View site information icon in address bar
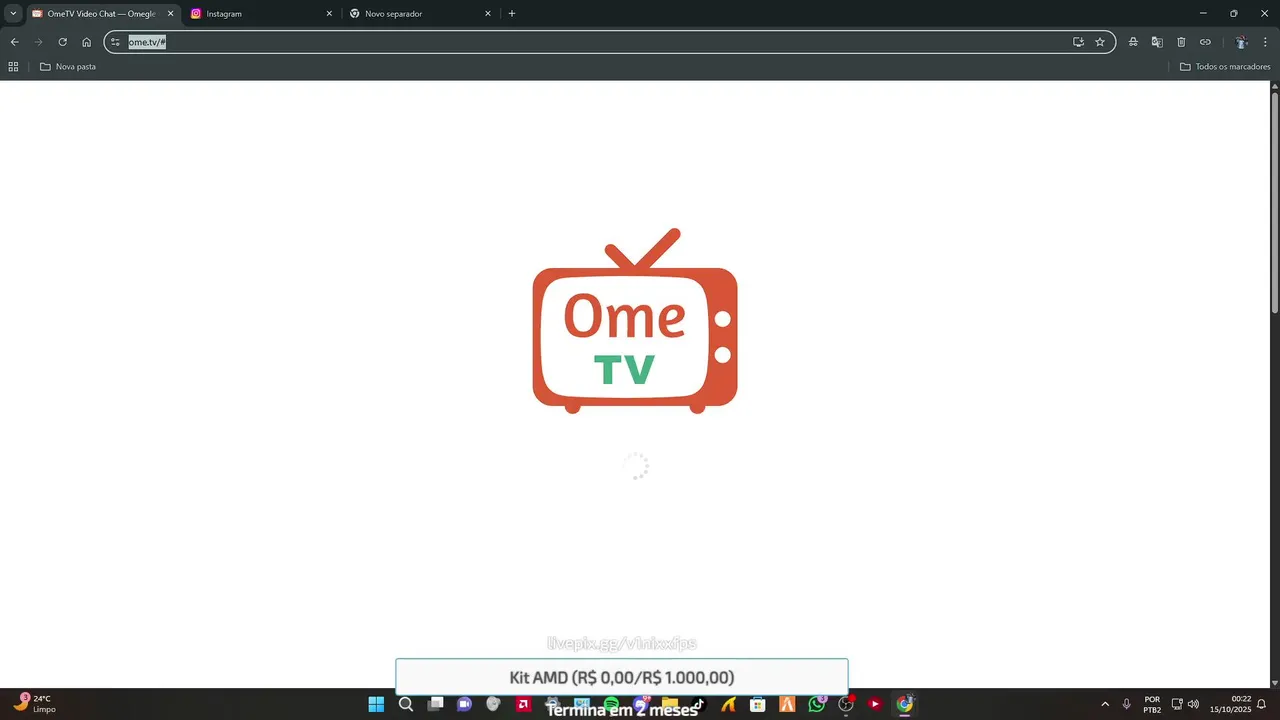Viewport: 1280px width, 720px height. pos(115,42)
